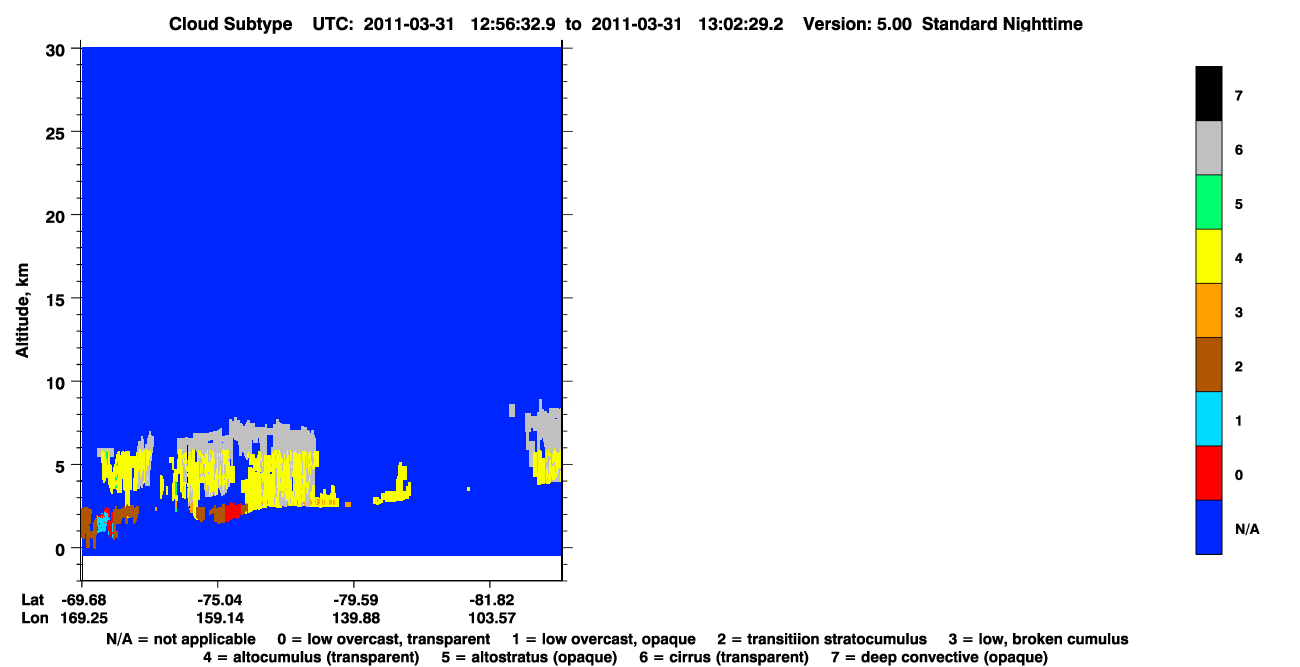Click legend text 'N/A = not applicable'
Screen dimensions: 1300x667
pos(180,639)
